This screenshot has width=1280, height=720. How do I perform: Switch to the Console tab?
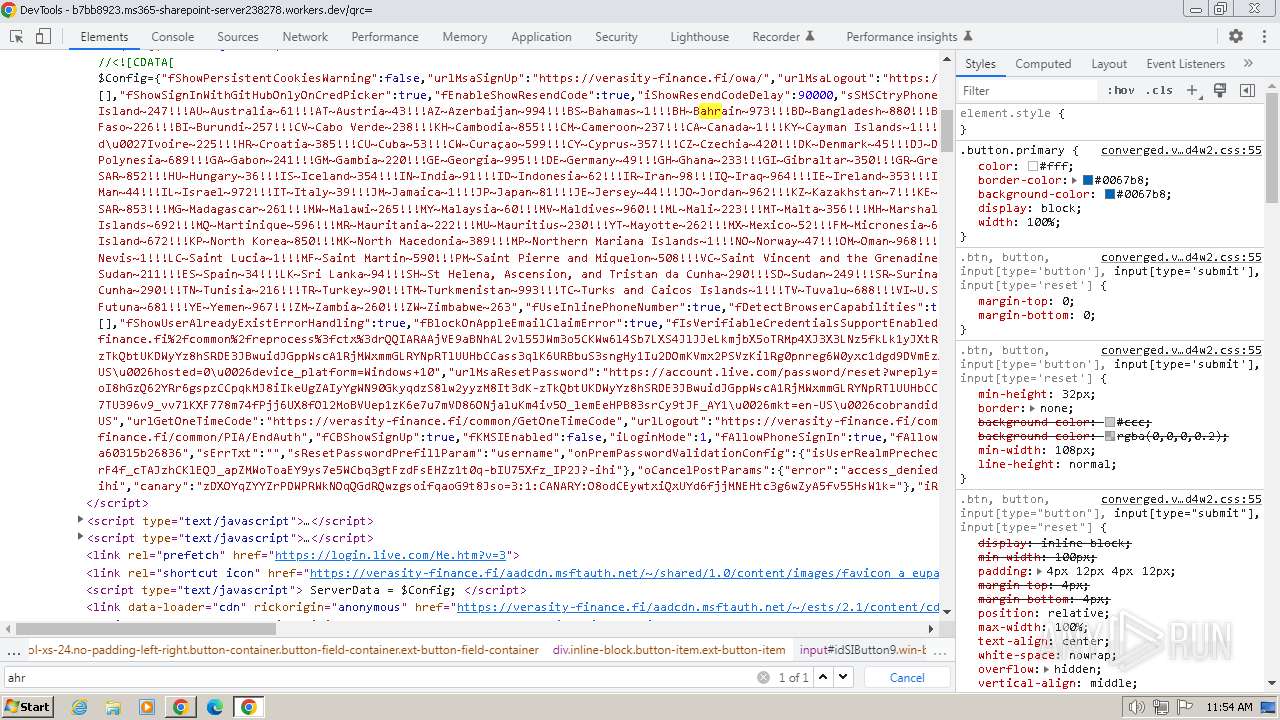[x=173, y=36]
